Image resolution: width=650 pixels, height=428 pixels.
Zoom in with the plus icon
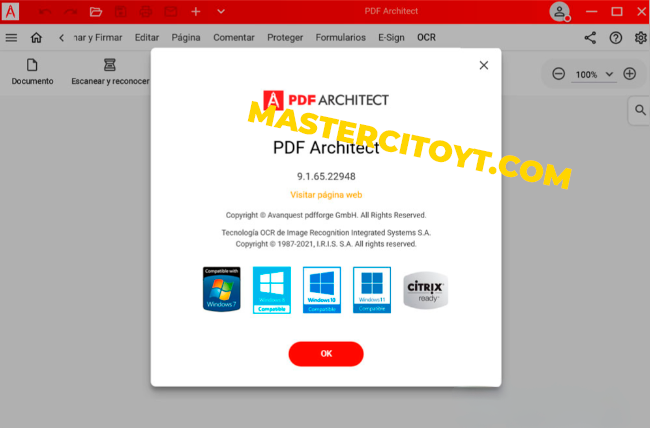630,74
